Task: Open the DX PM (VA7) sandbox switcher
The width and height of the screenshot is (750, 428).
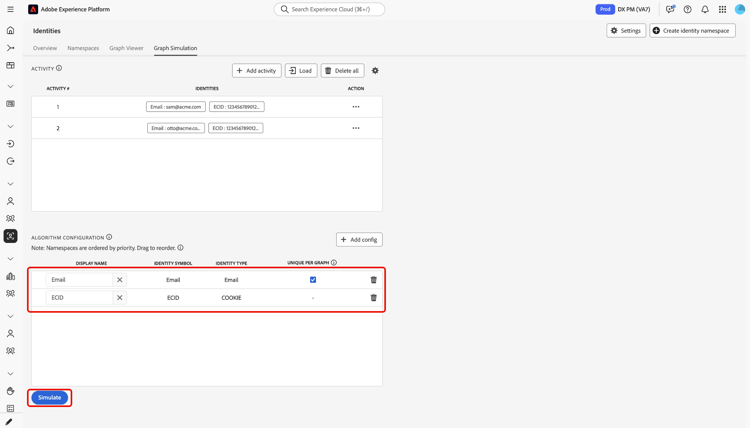Action: pos(634,9)
